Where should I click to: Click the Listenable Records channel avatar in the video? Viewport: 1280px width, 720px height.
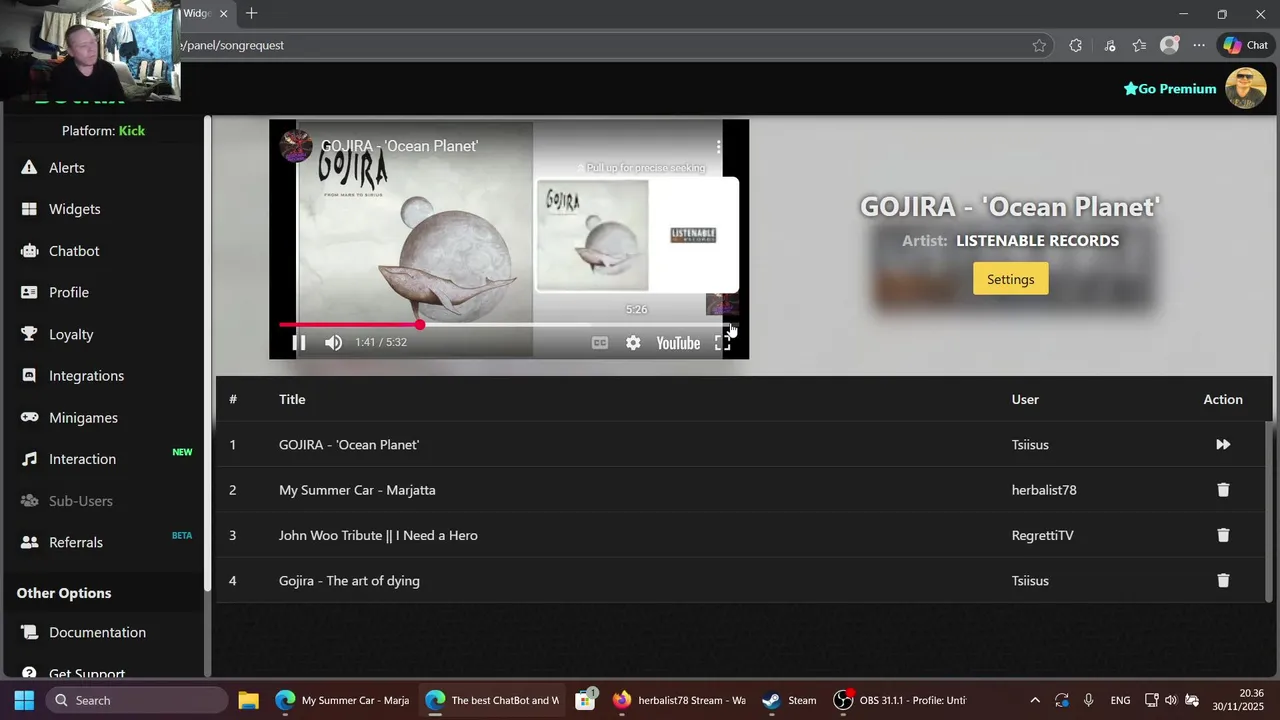(295, 146)
